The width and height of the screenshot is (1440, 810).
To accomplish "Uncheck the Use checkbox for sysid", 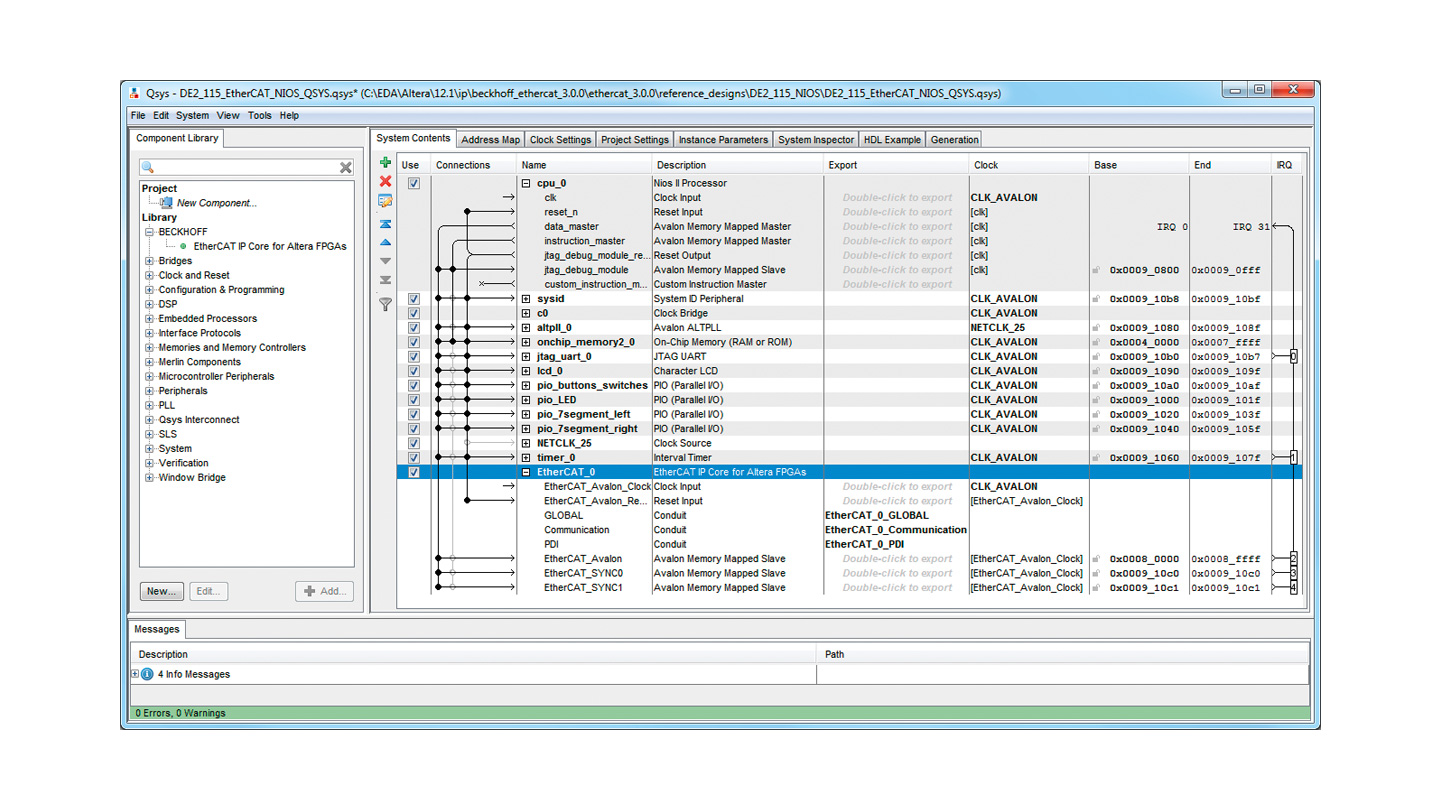I will [414, 299].
